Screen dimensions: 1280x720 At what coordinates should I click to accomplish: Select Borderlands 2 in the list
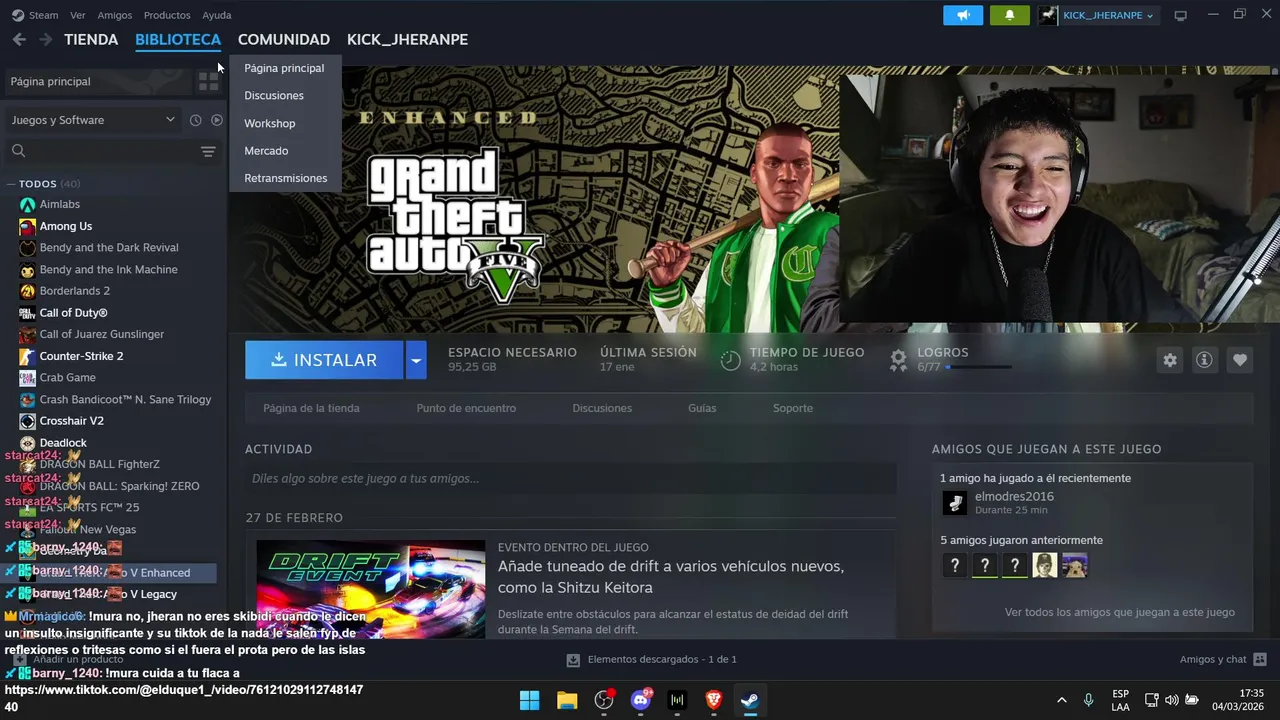[x=75, y=291]
